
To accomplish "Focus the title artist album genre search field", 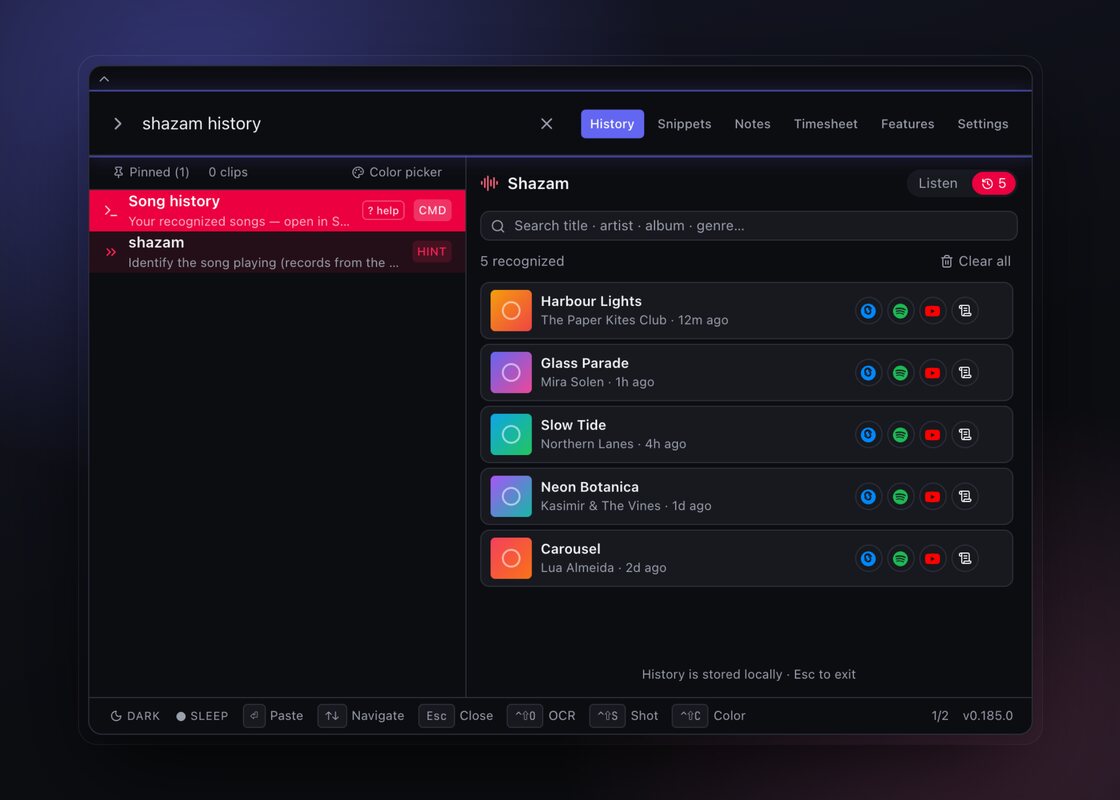I will point(749,226).
